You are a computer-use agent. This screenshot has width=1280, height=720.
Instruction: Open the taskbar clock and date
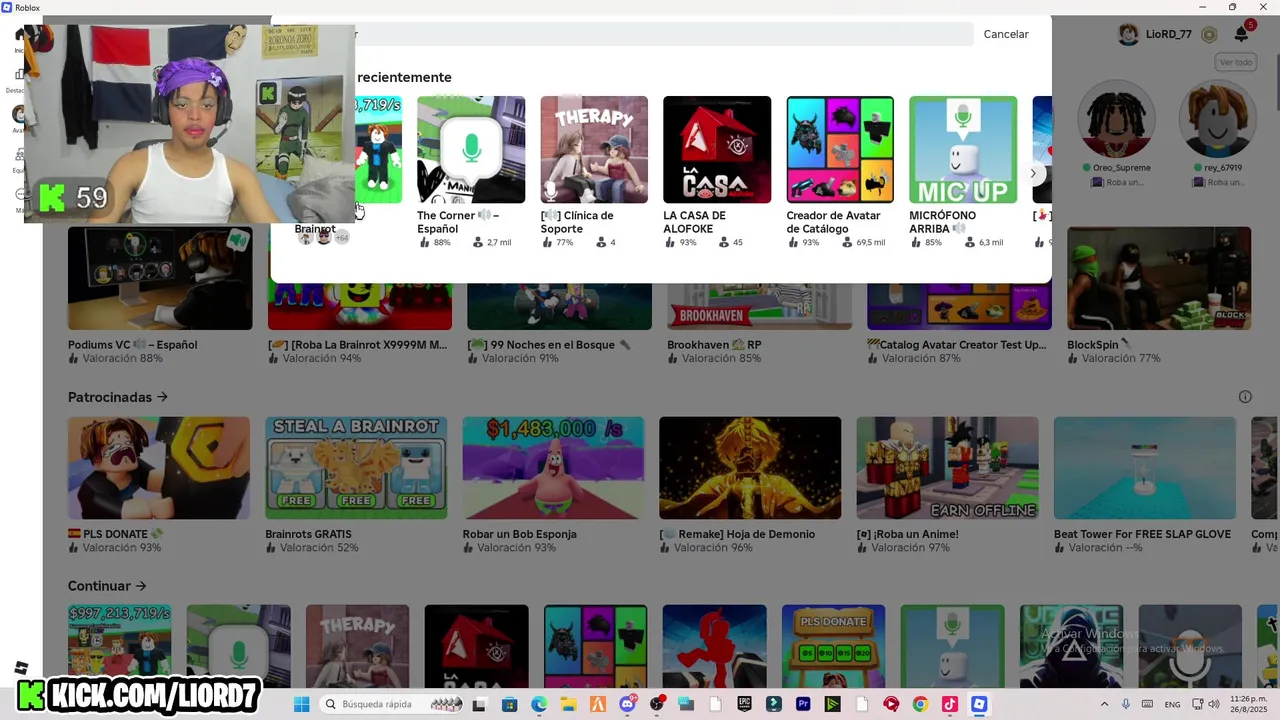click(x=1249, y=704)
